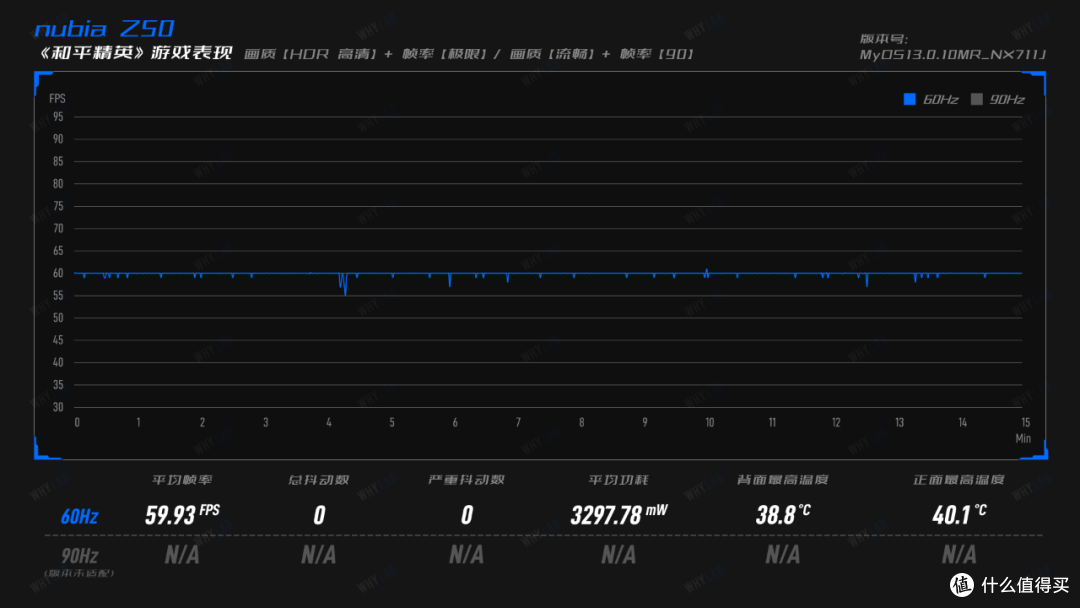The height and width of the screenshot is (608, 1080).
Task: Click the 什么值得买 logo icon
Action: (962, 585)
